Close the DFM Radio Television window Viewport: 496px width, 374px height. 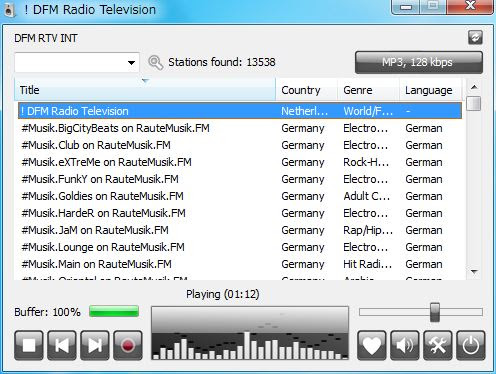471,6
